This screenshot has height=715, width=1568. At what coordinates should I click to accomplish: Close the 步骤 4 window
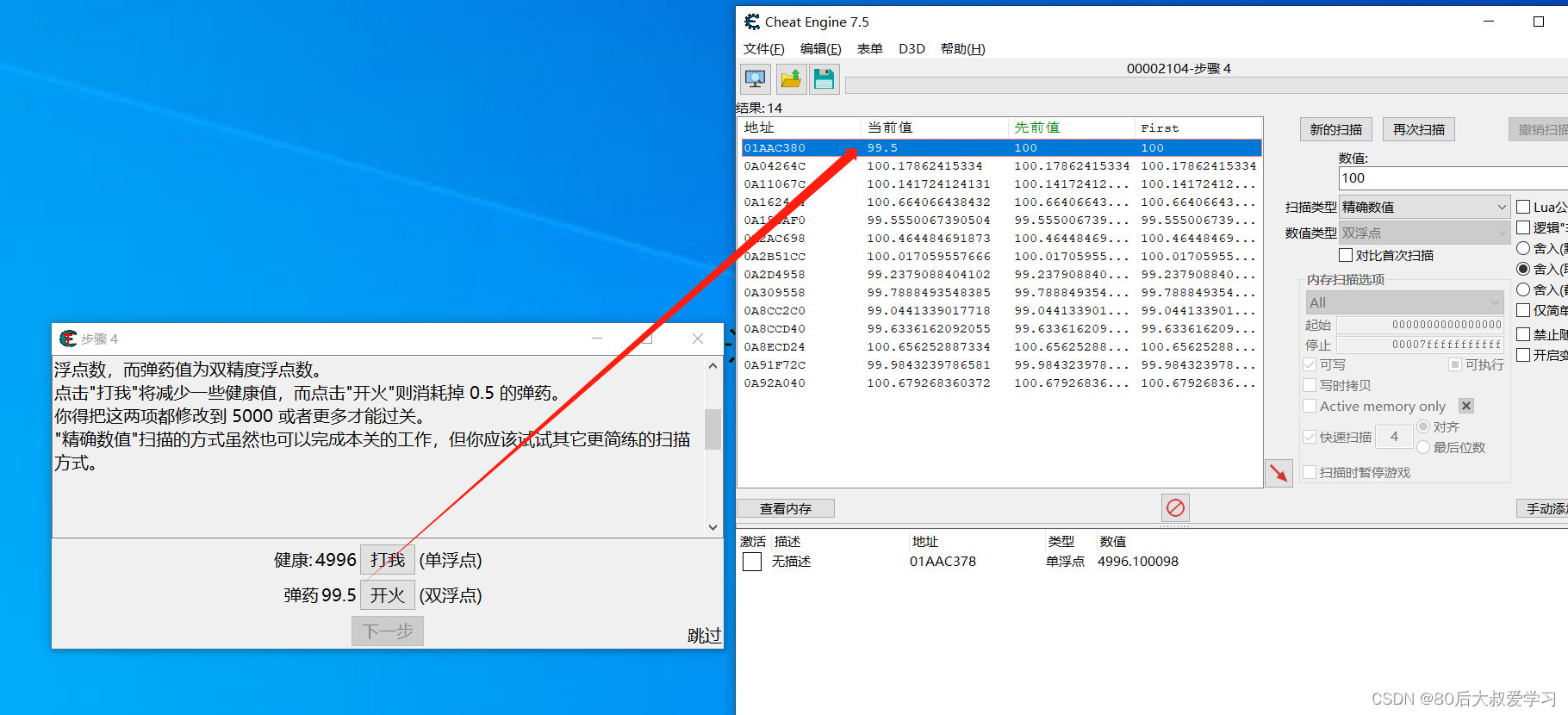coord(698,339)
